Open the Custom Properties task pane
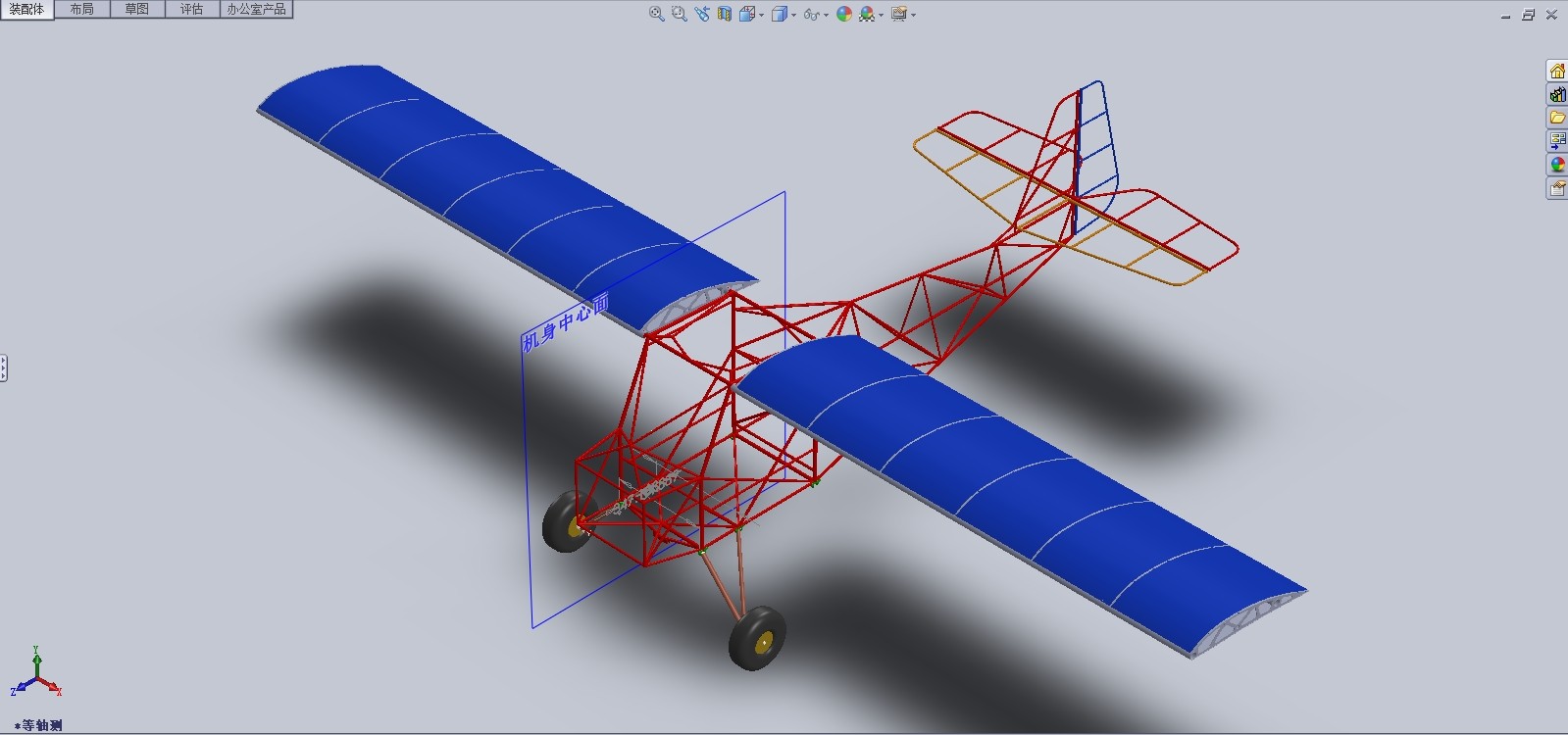Viewport: 1568px width, 735px height. pyautogui.click(x=1557, y=188)
